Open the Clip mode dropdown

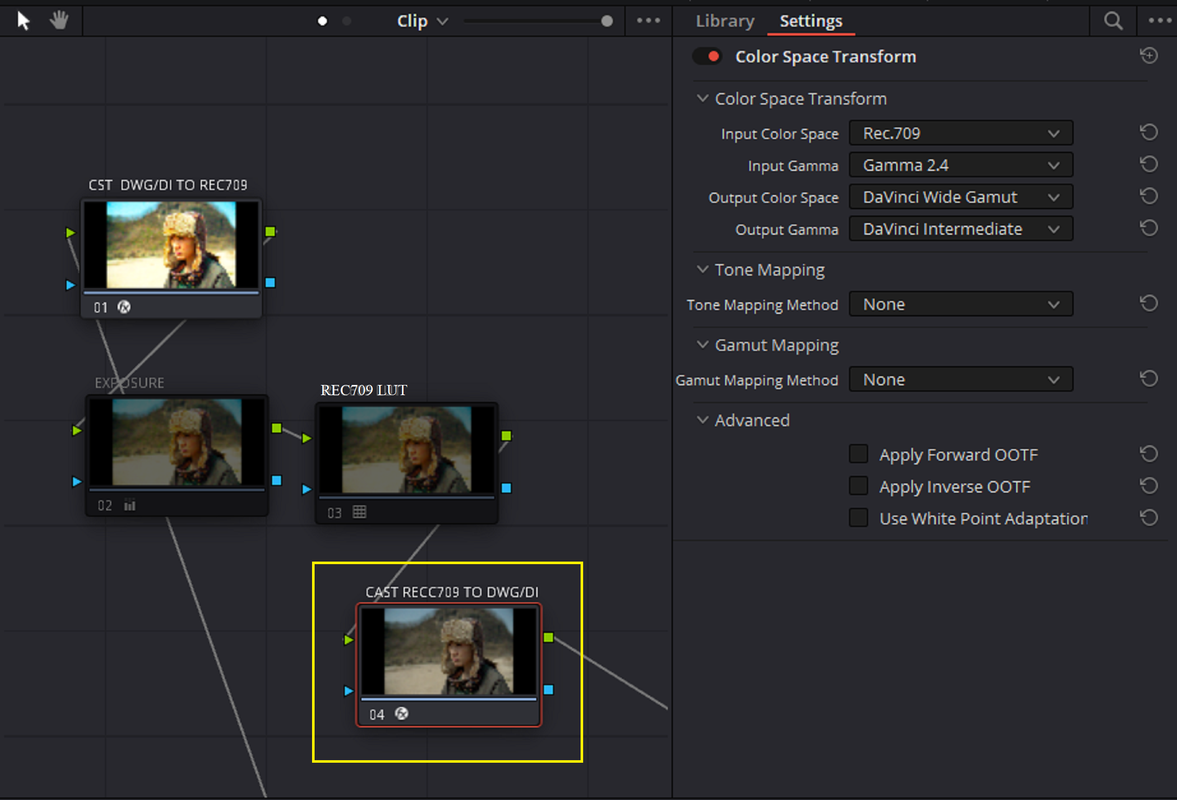click(422, 21)
